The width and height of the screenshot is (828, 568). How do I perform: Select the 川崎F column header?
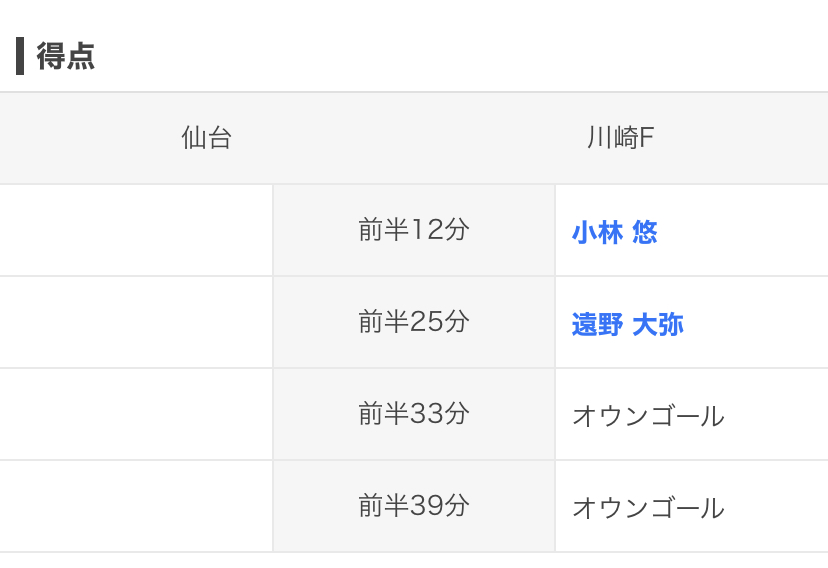pos(621,138)
